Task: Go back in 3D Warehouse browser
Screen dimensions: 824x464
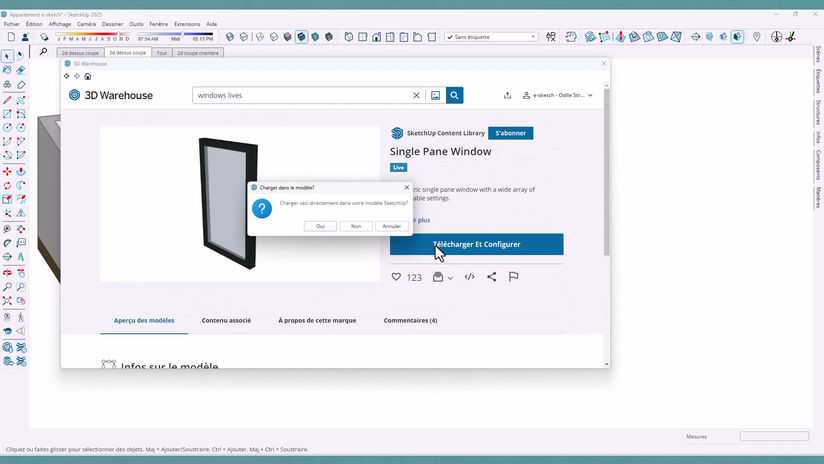Action: tap(67, 76)
